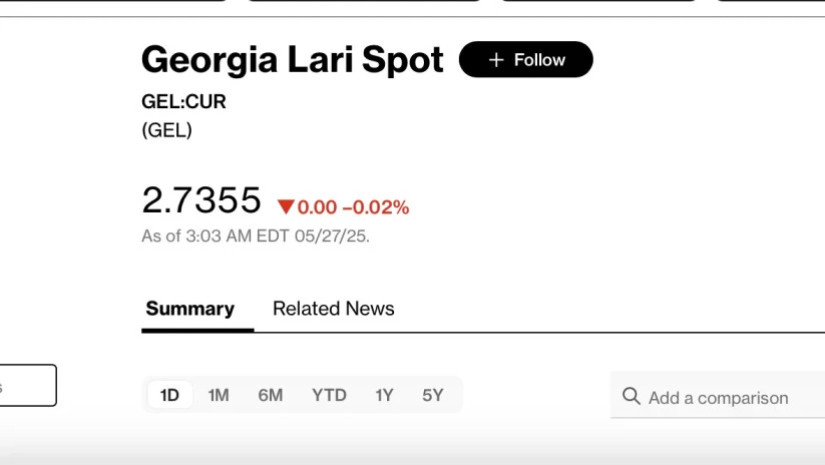Click the plus icon in Follow button
Screen dimensions: 825x465
tap(496, 60)
